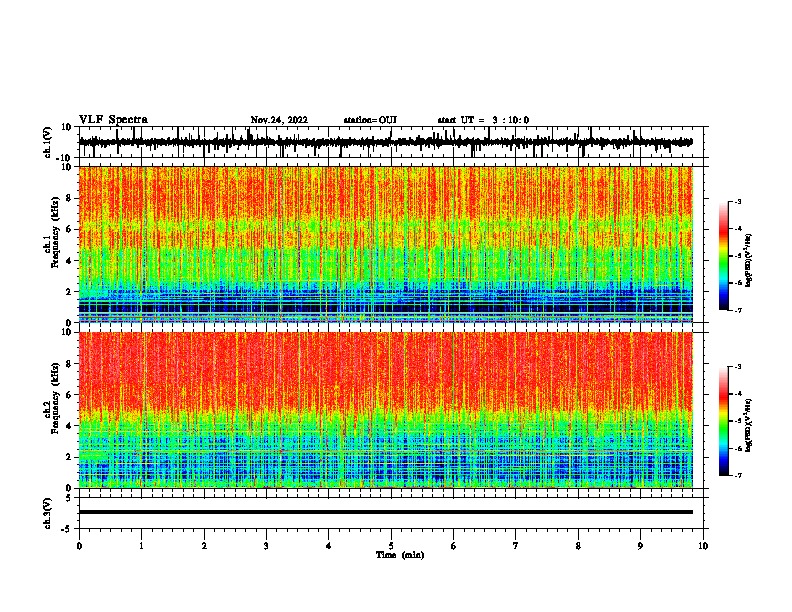The height and width of the screenshot is (612, 792).
Task: Click the ch.2 spectrogram plot
Action: tap(385, 410)
